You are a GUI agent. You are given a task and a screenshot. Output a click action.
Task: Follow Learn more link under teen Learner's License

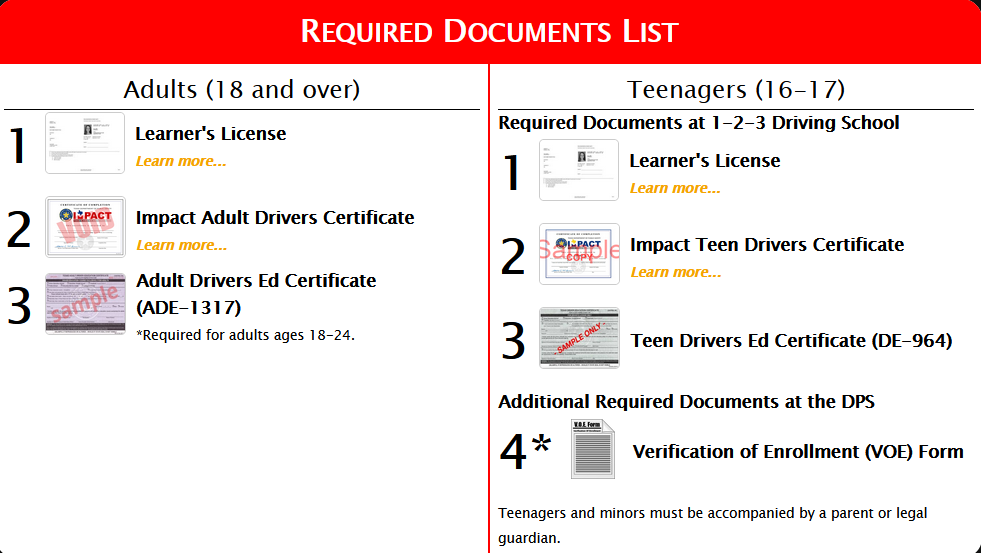[675, 188]
